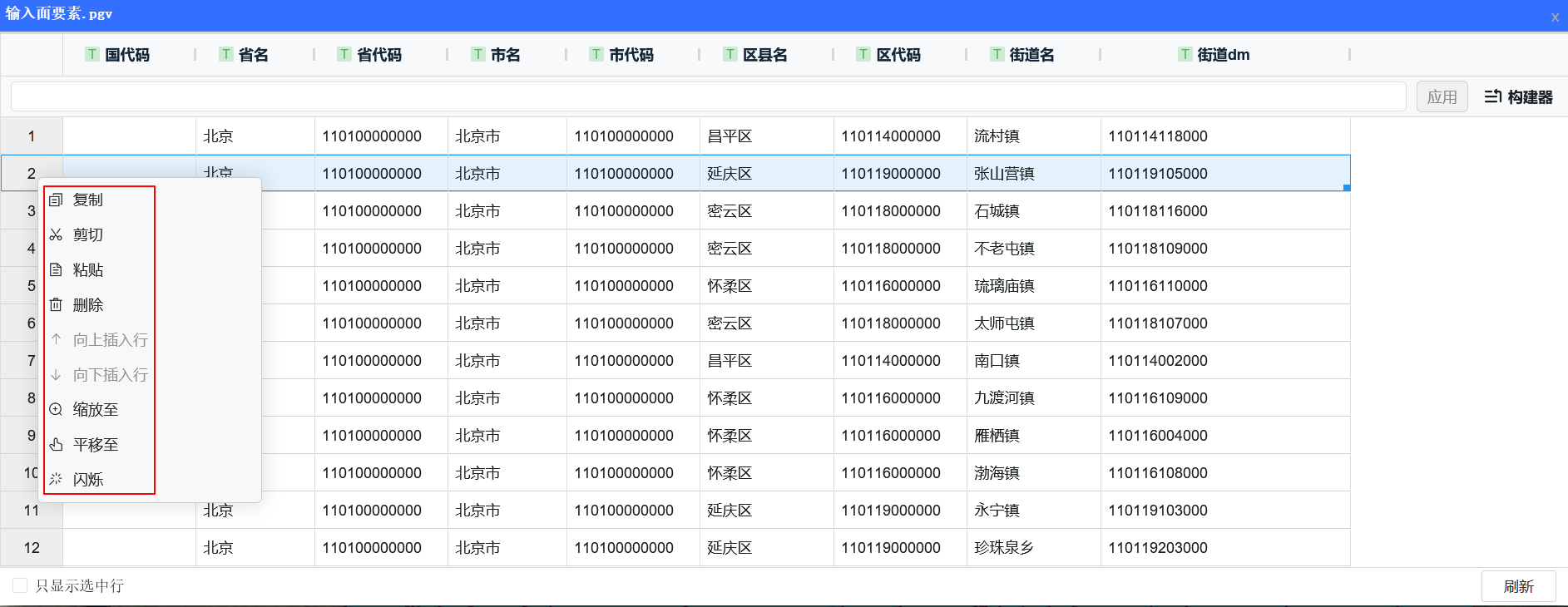Click the zoom-to magnifier icon
Image resolution: width=1568 pixels, height=607 pixels.
56,409
